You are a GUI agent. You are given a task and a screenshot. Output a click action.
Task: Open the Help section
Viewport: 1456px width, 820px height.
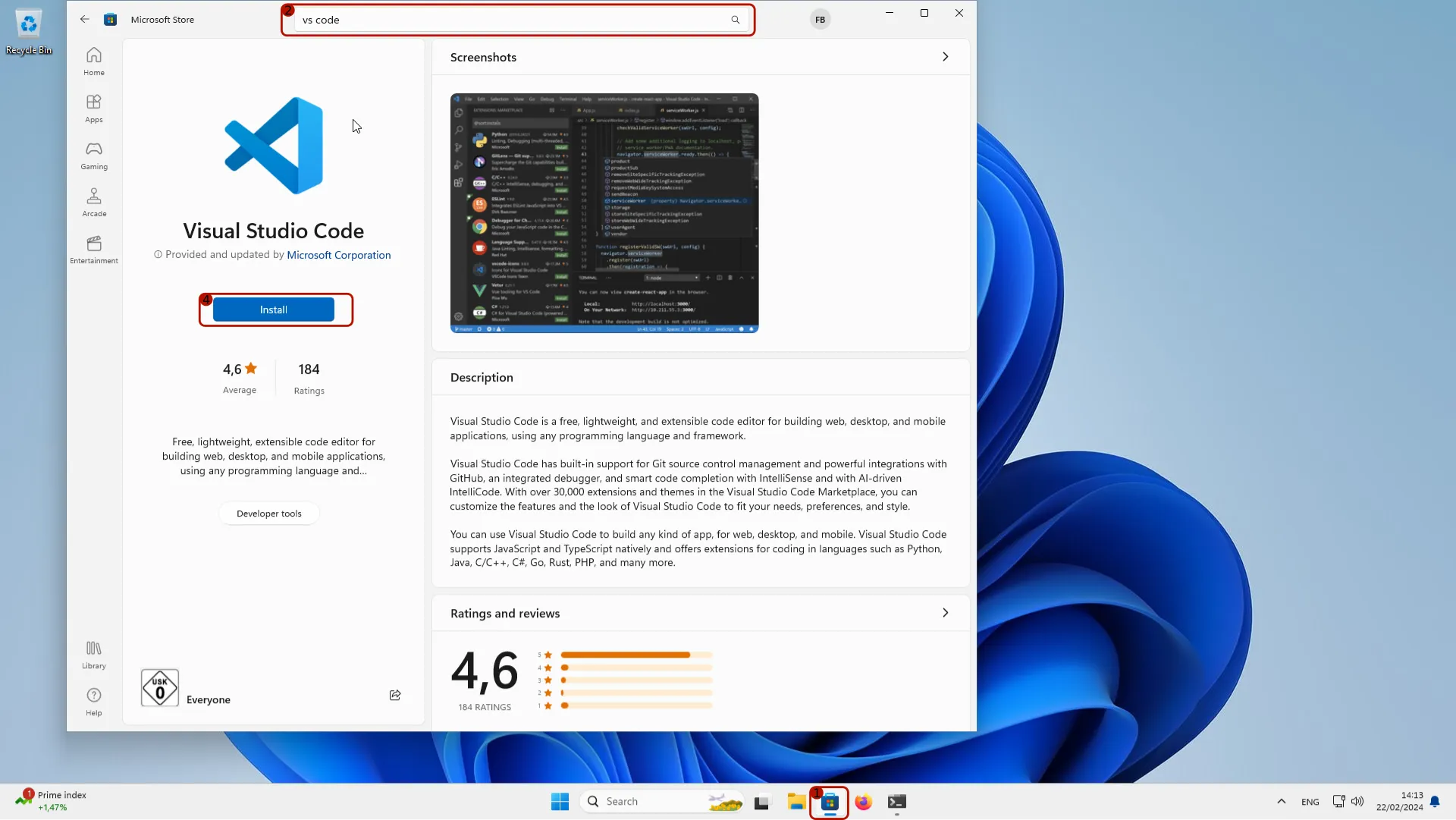coord(93,700)
